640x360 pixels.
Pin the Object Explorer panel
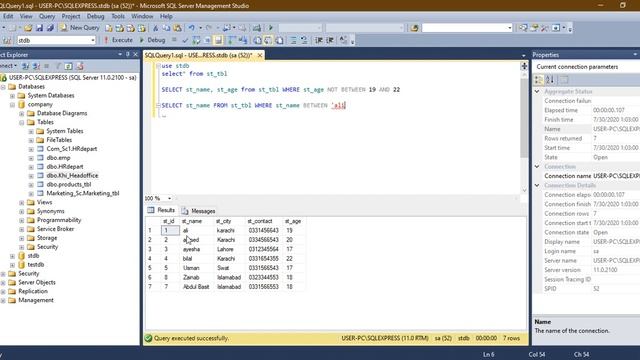(x=128, y=54)
